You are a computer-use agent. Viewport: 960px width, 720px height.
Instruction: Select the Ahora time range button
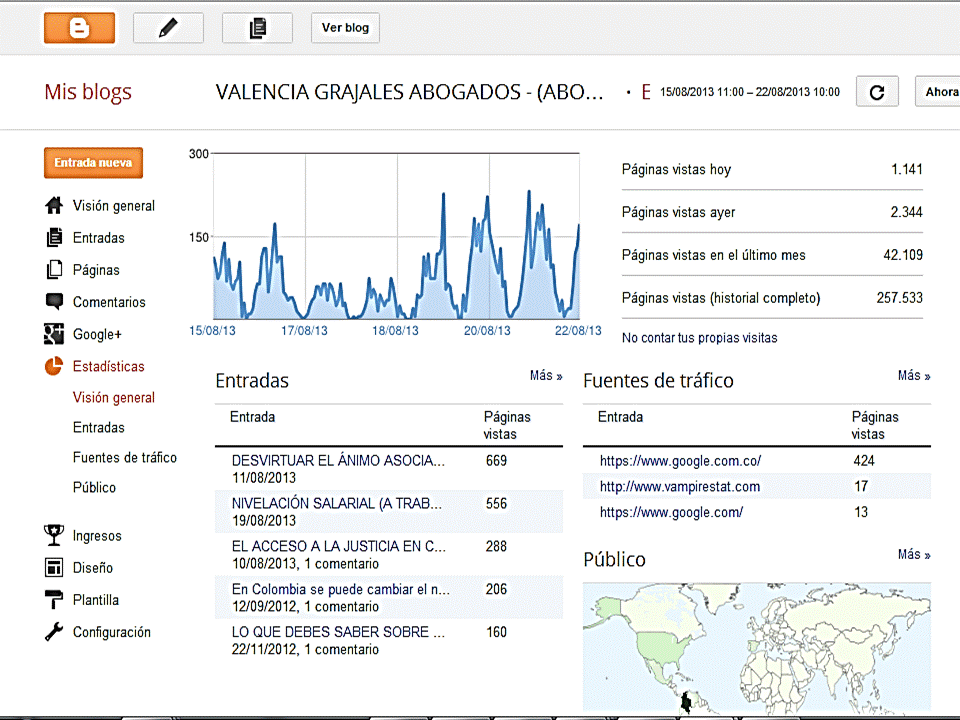[938, 92]
